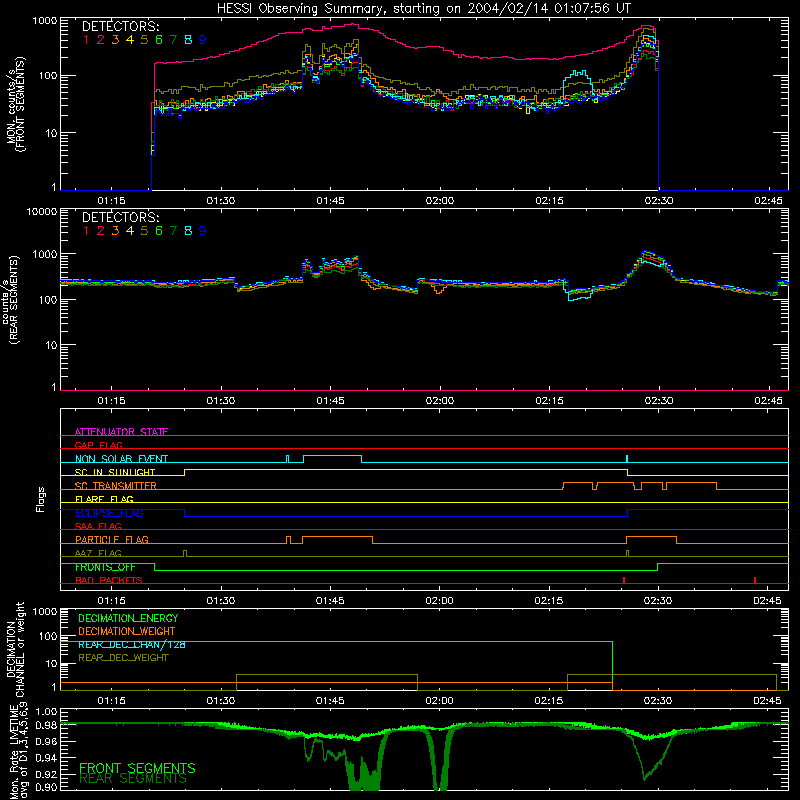
Task: Select the BAD_PACKETS flag label
Action: coord(109,580)
